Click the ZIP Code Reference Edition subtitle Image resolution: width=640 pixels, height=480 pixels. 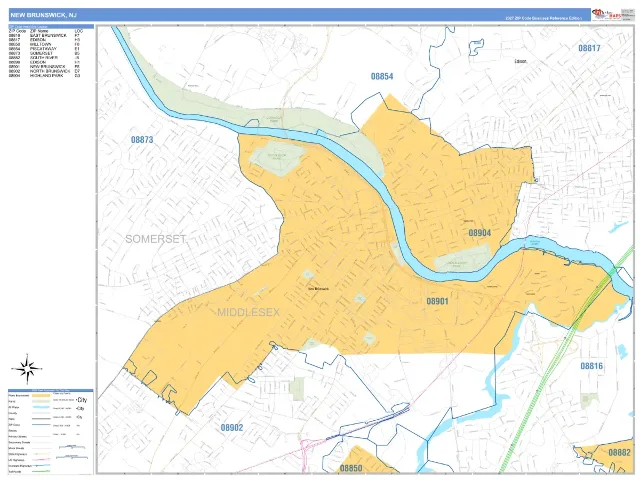click(x=543, y=18)
